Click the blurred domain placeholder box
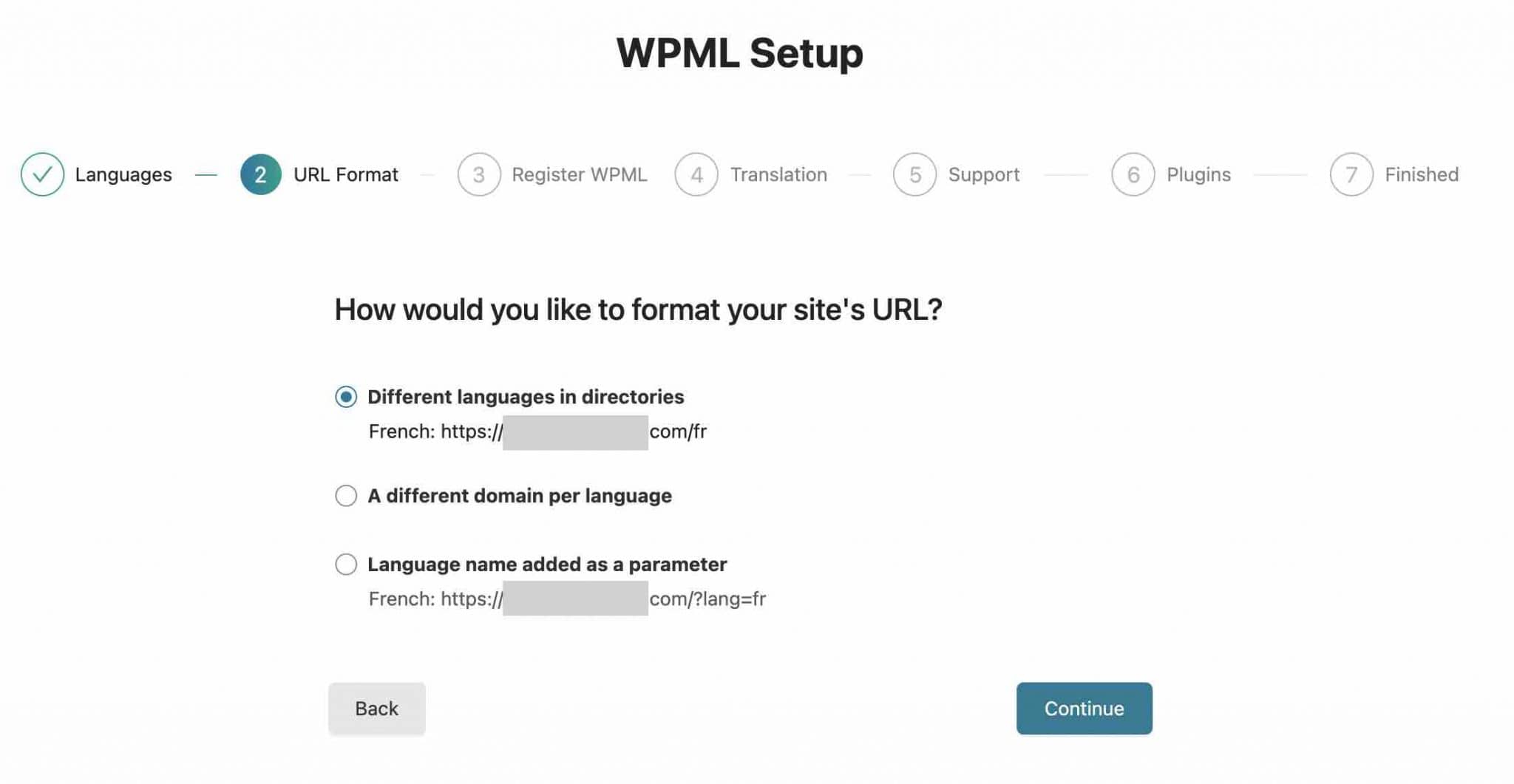This screenshot has width=1514, height=784. [577, 431]
